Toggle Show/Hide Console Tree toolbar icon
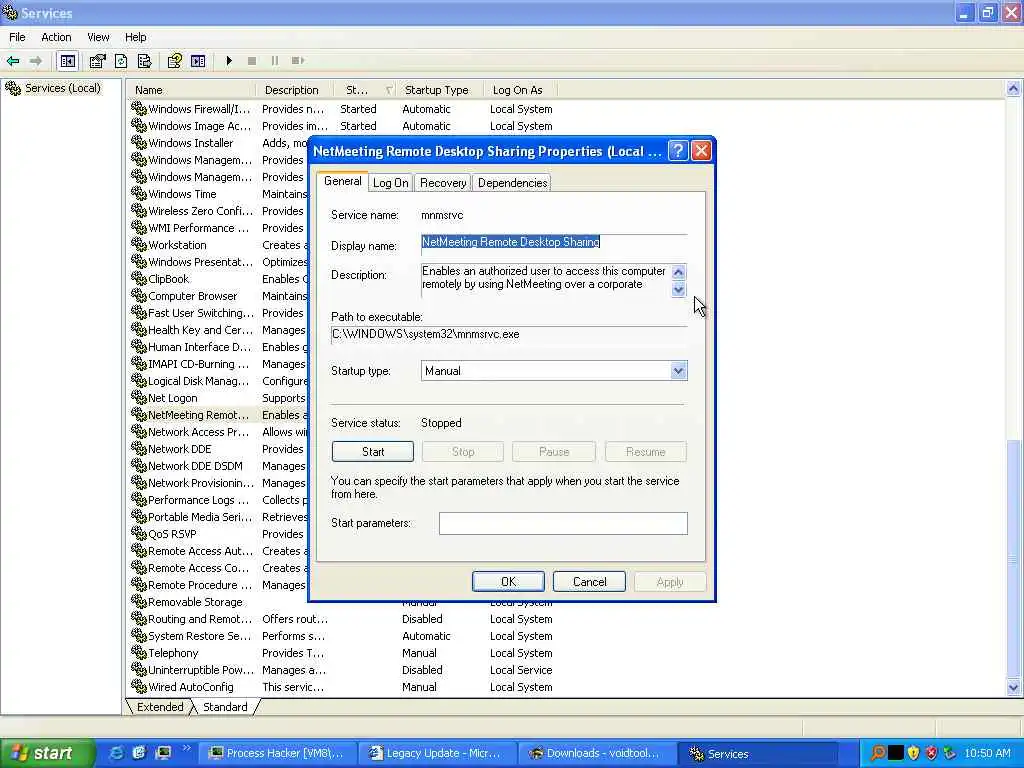1024x768 pixels. (x=68, y=61)
